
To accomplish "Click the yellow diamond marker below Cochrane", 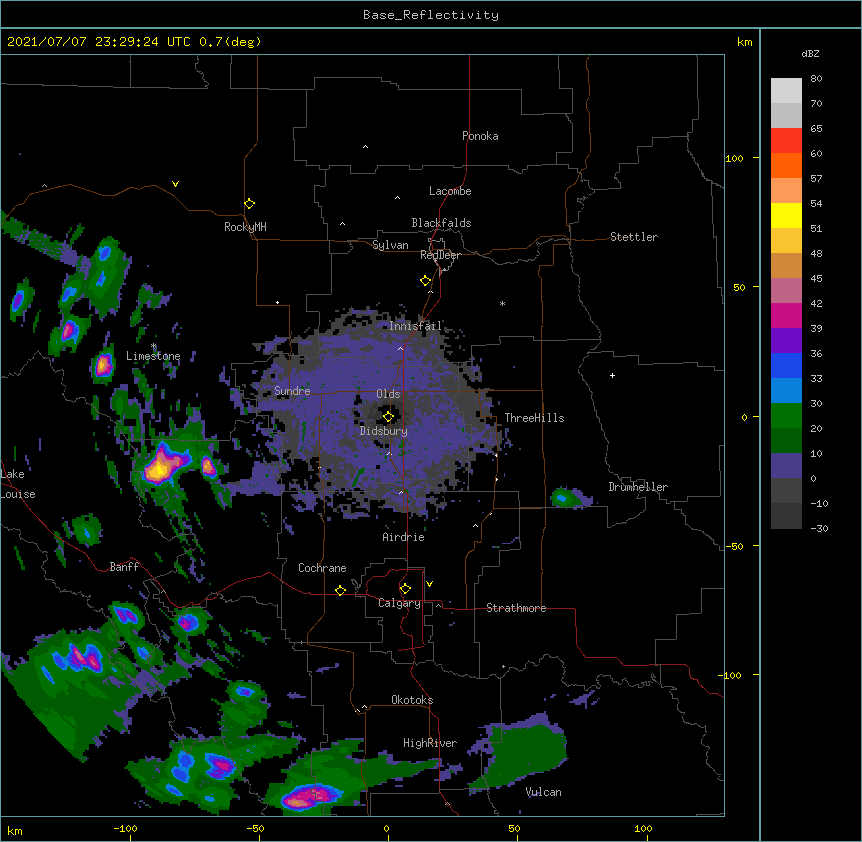I will [340, 590].
